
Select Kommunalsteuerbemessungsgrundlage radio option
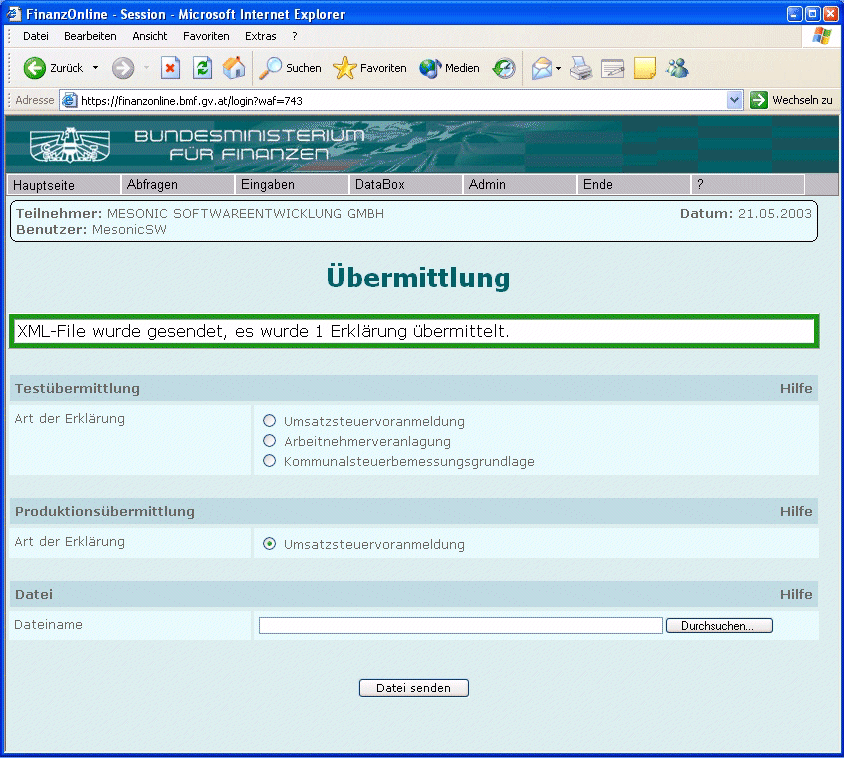(x=270, y=461)
